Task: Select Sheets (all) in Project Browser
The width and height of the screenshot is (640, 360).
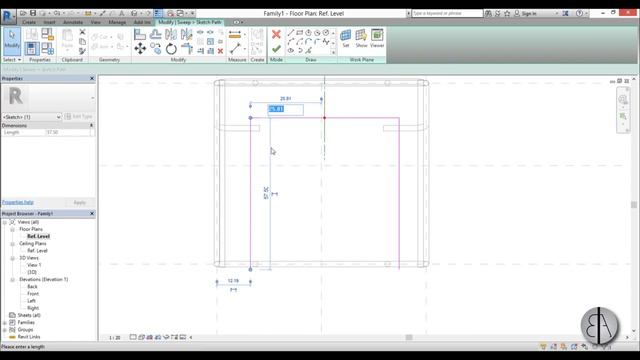Action: tap(29, 315)
